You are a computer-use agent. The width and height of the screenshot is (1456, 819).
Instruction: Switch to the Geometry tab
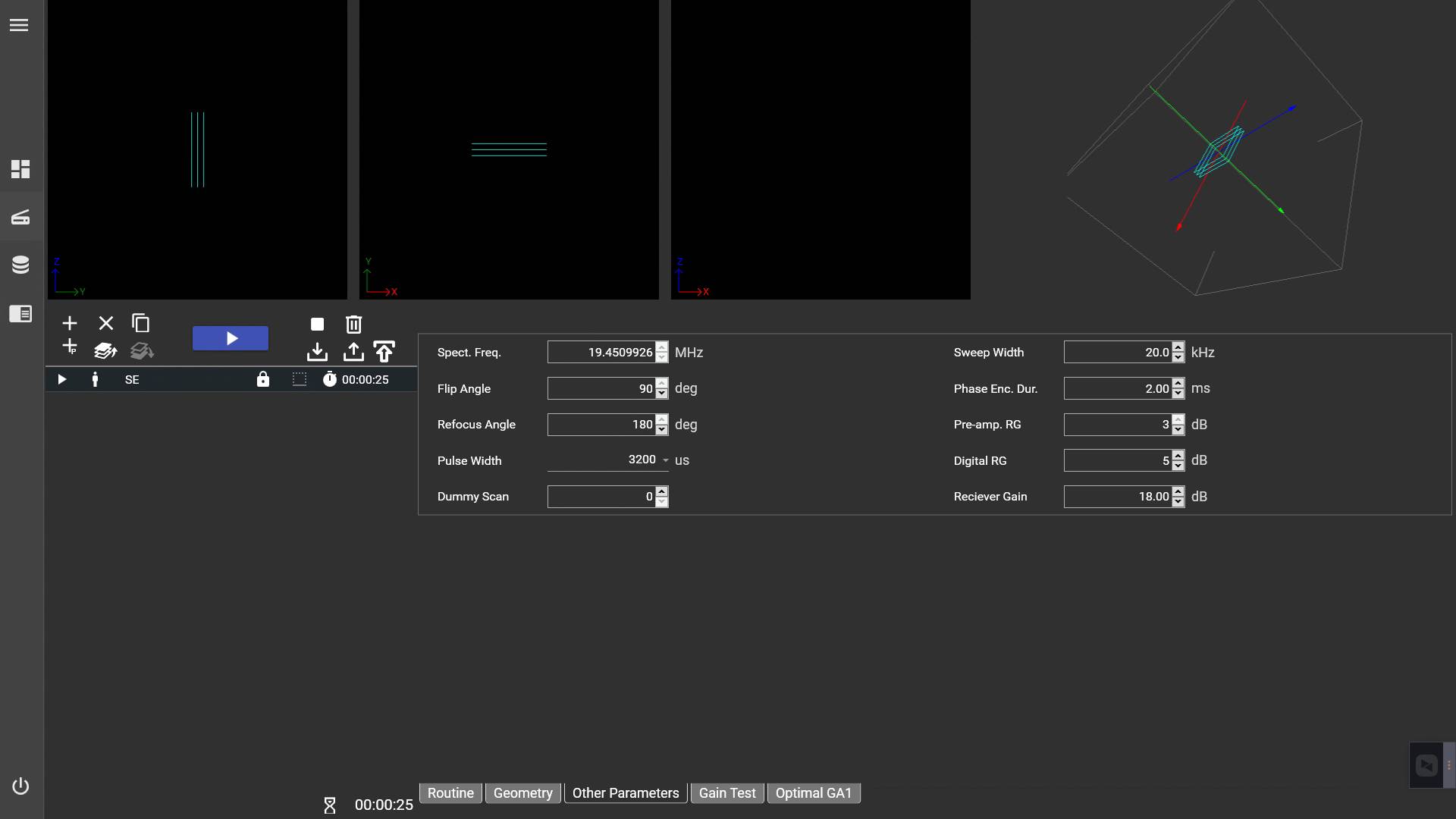[522, 793]
